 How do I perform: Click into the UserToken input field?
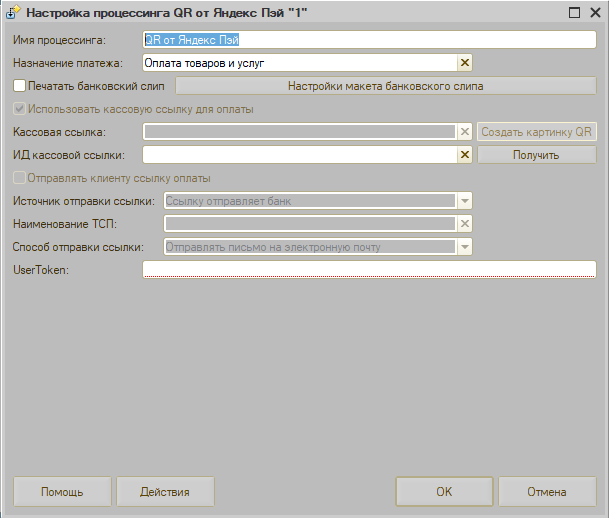pos(369,270)
